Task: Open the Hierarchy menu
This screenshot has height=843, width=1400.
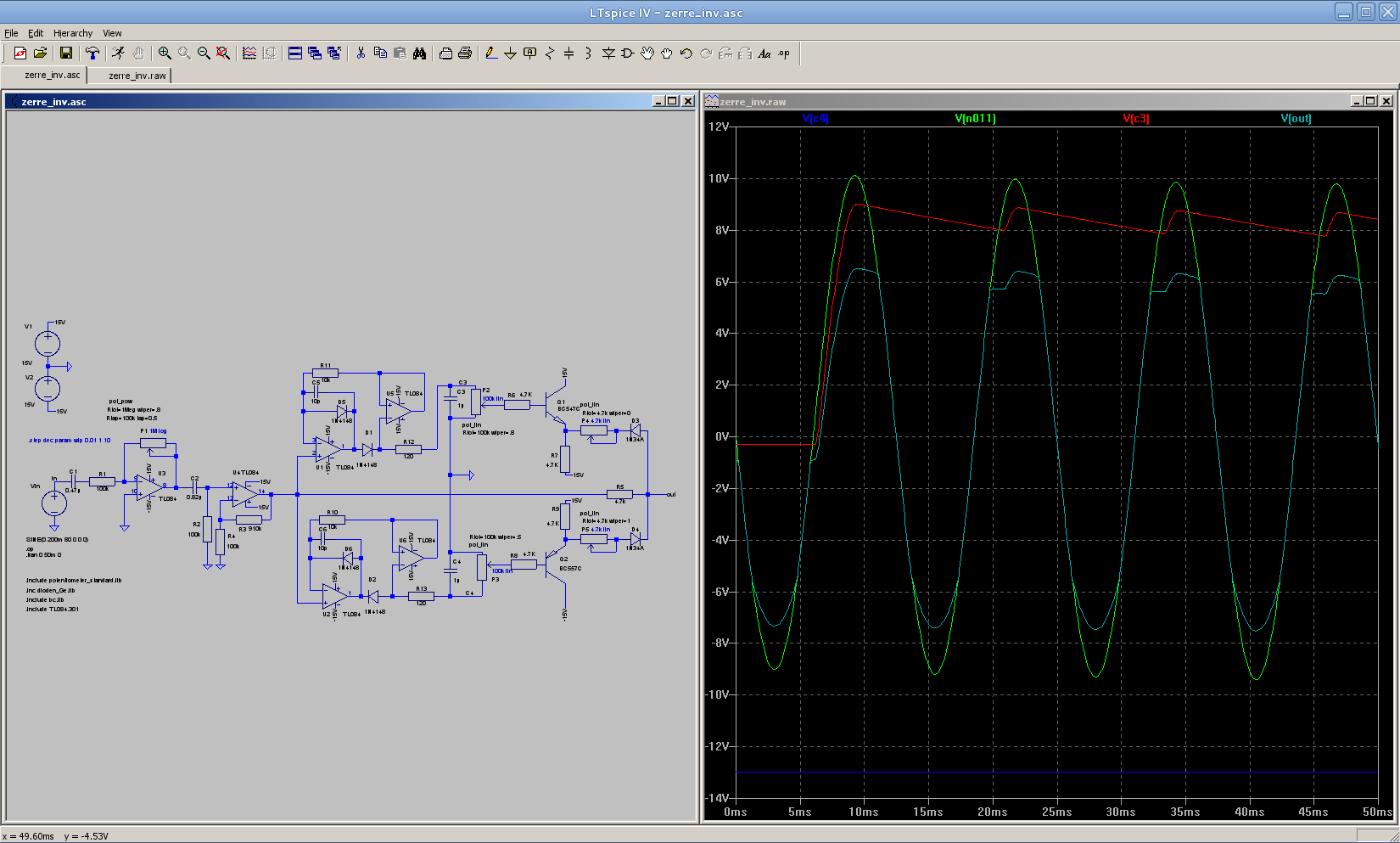Action: click(73, 33)
